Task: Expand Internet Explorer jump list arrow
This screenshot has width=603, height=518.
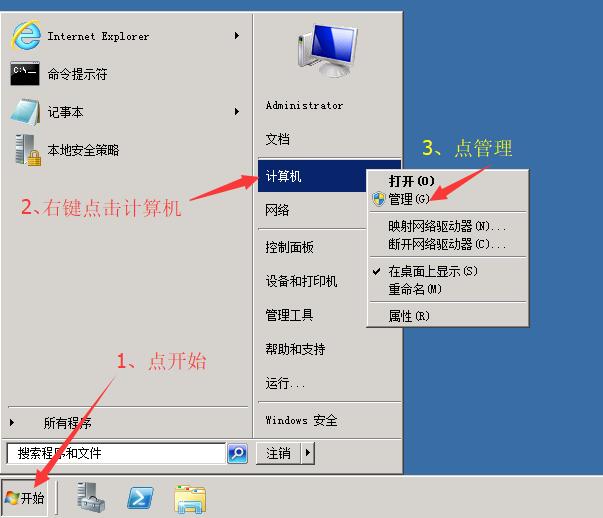Action: [237, 37]
